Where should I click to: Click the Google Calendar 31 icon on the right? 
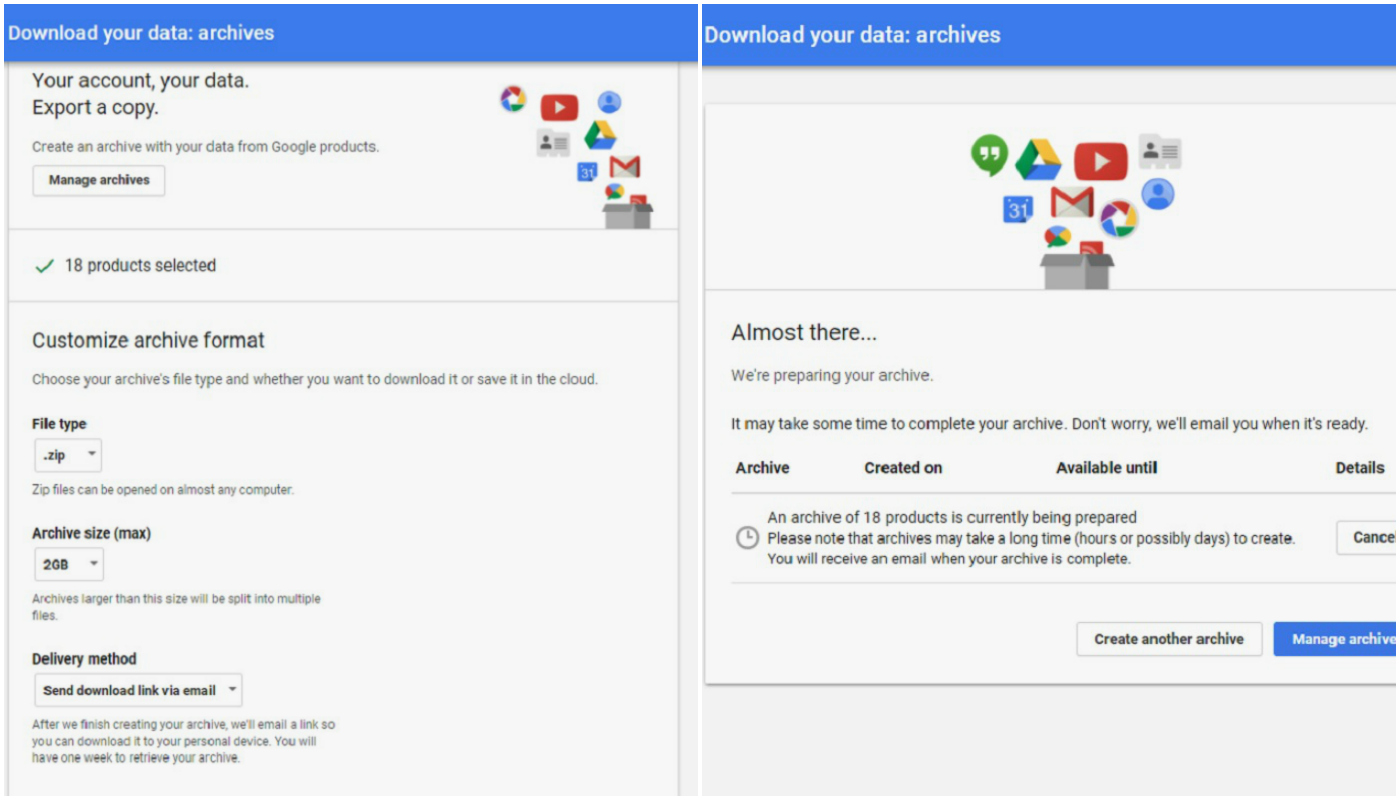click(1018, 209)
